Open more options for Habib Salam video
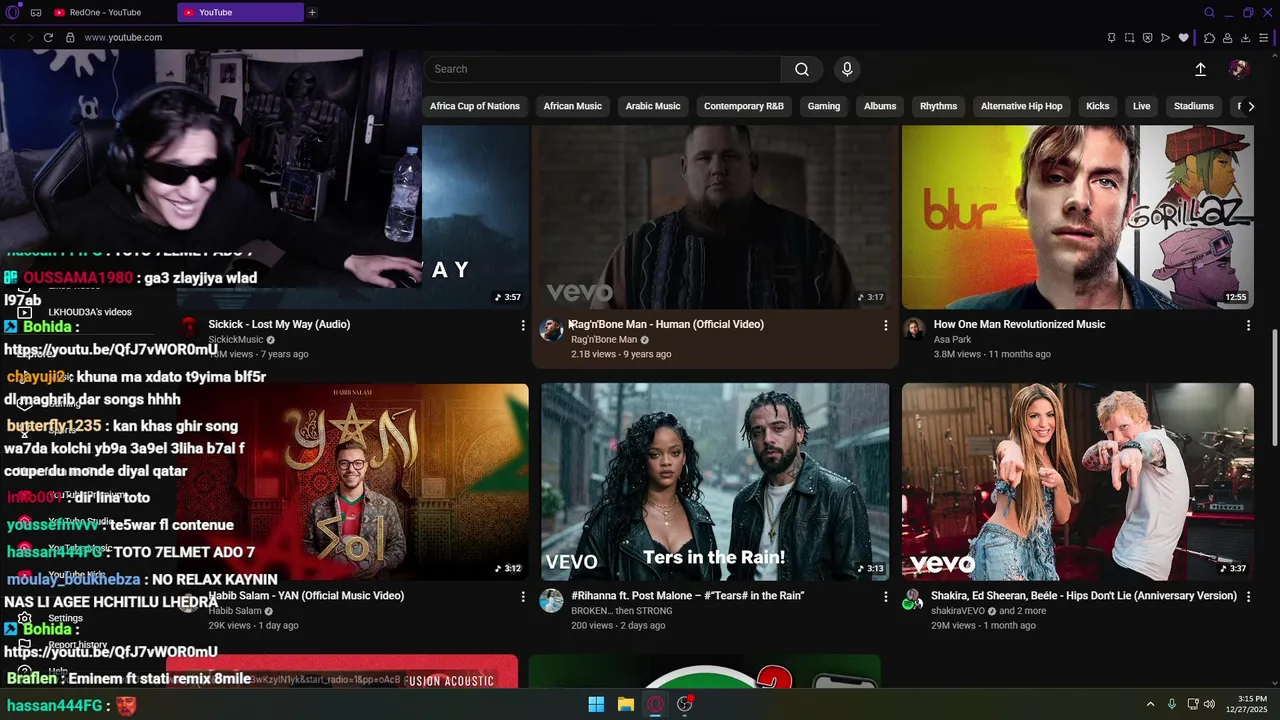 [523, 597]
